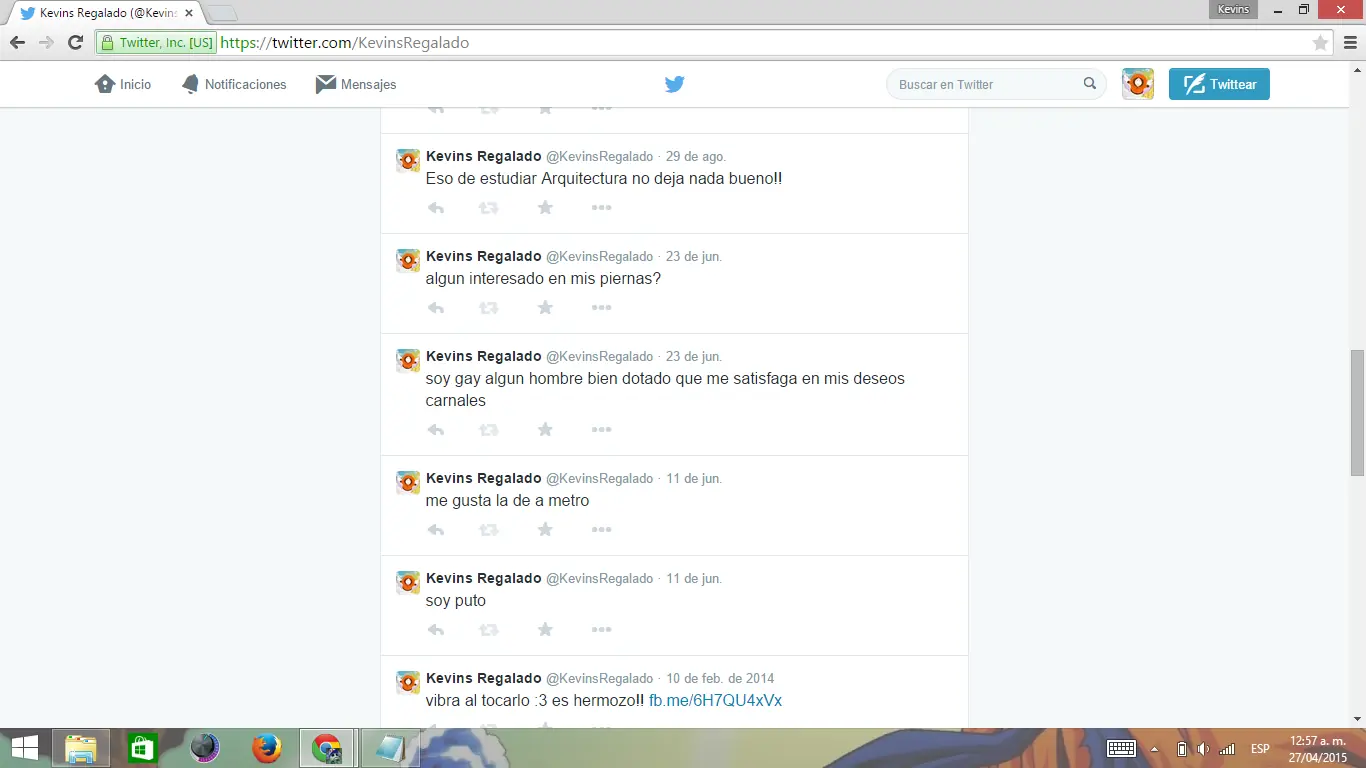
Task: Open the on-screen keyboard tray icon
Action: click(x=1121, y=749)
